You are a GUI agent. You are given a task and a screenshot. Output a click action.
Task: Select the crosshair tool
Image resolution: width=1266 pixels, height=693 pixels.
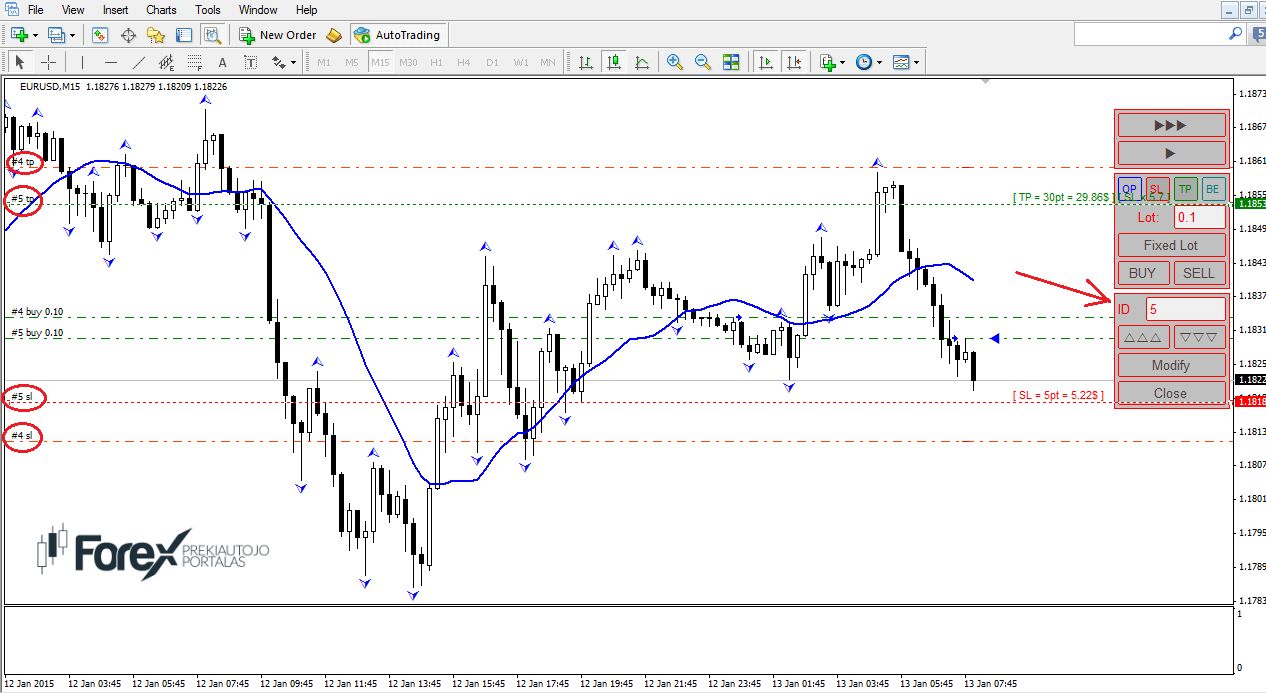point(48,62)
